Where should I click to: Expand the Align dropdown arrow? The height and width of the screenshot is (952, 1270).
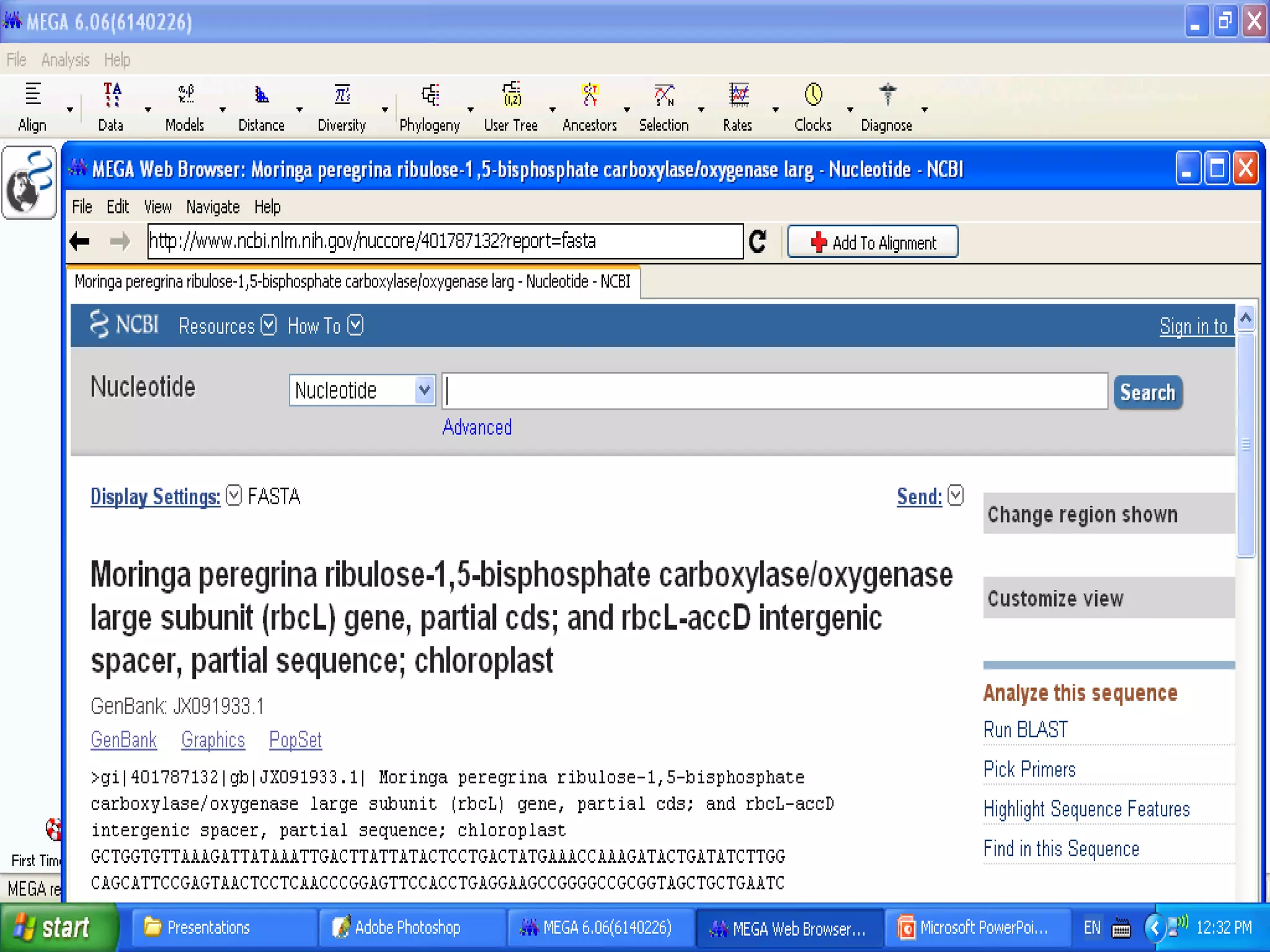click(x=70, y=110)
